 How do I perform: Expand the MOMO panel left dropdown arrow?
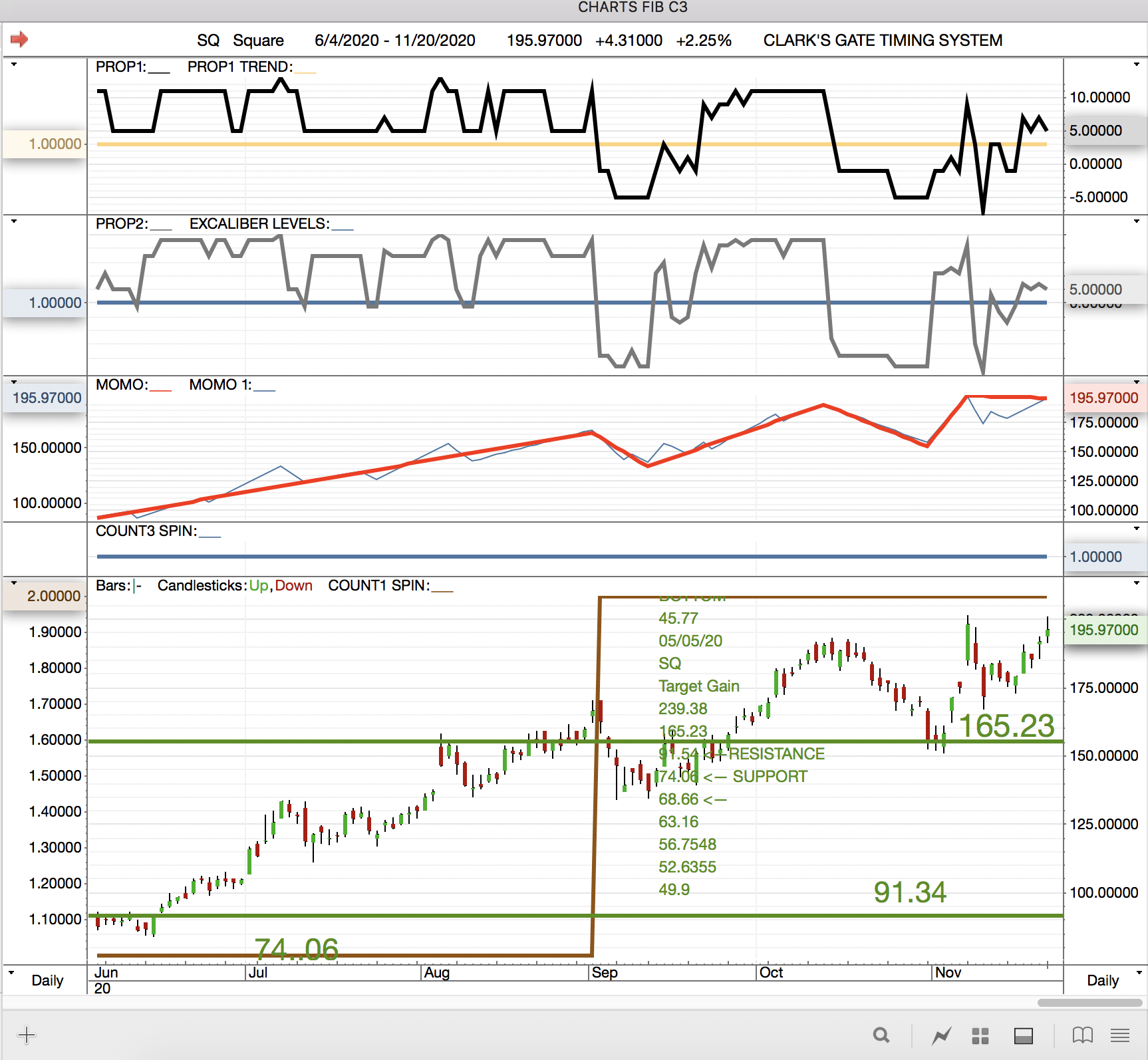13,382
